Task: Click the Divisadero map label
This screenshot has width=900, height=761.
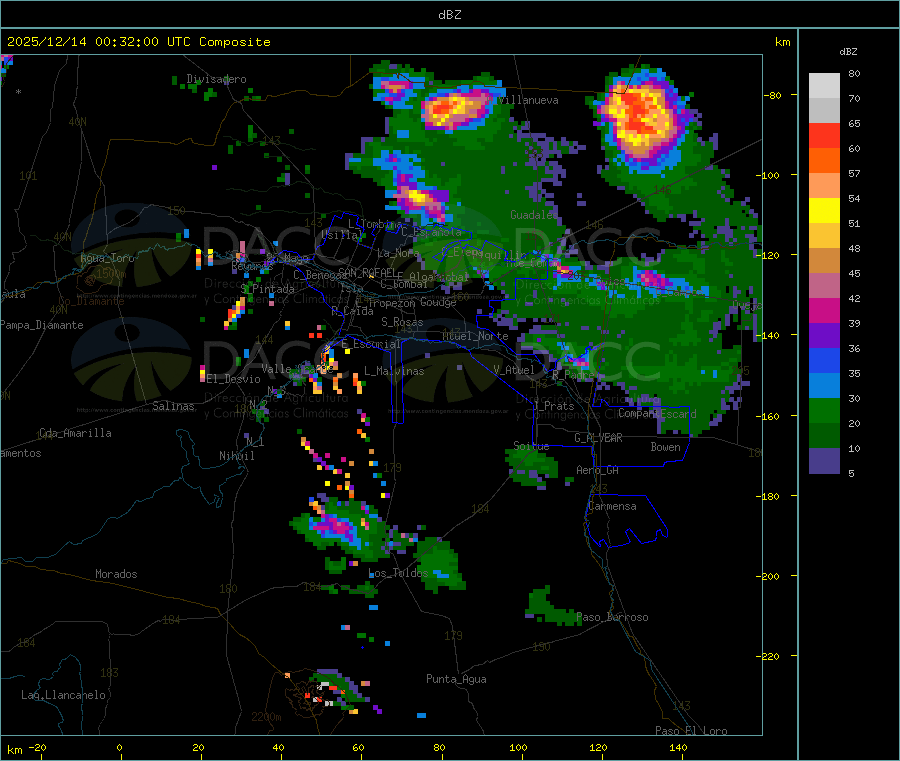Action: pyautogui.click(x=216, y=79)
